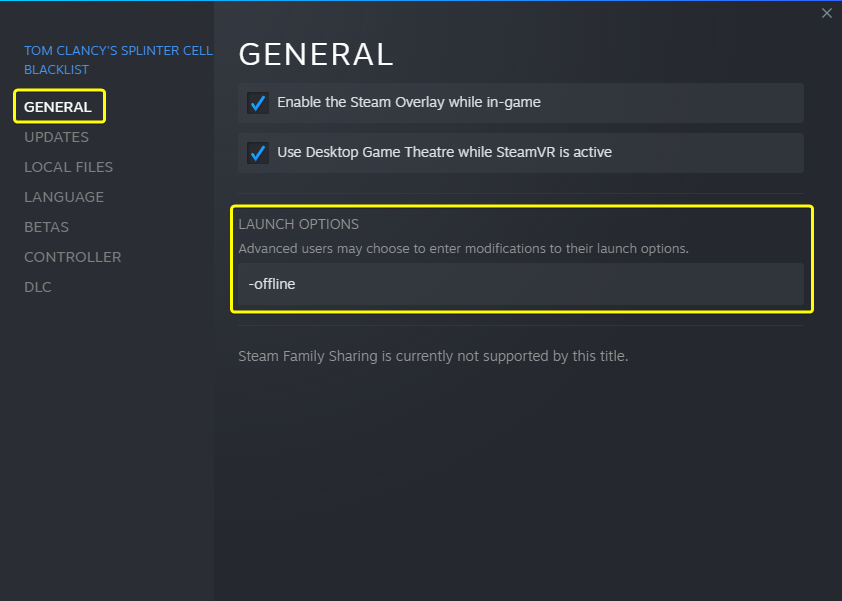Close the game properties window
The height and width of the screenshot is (601, 842).
[x=826, y=13]
